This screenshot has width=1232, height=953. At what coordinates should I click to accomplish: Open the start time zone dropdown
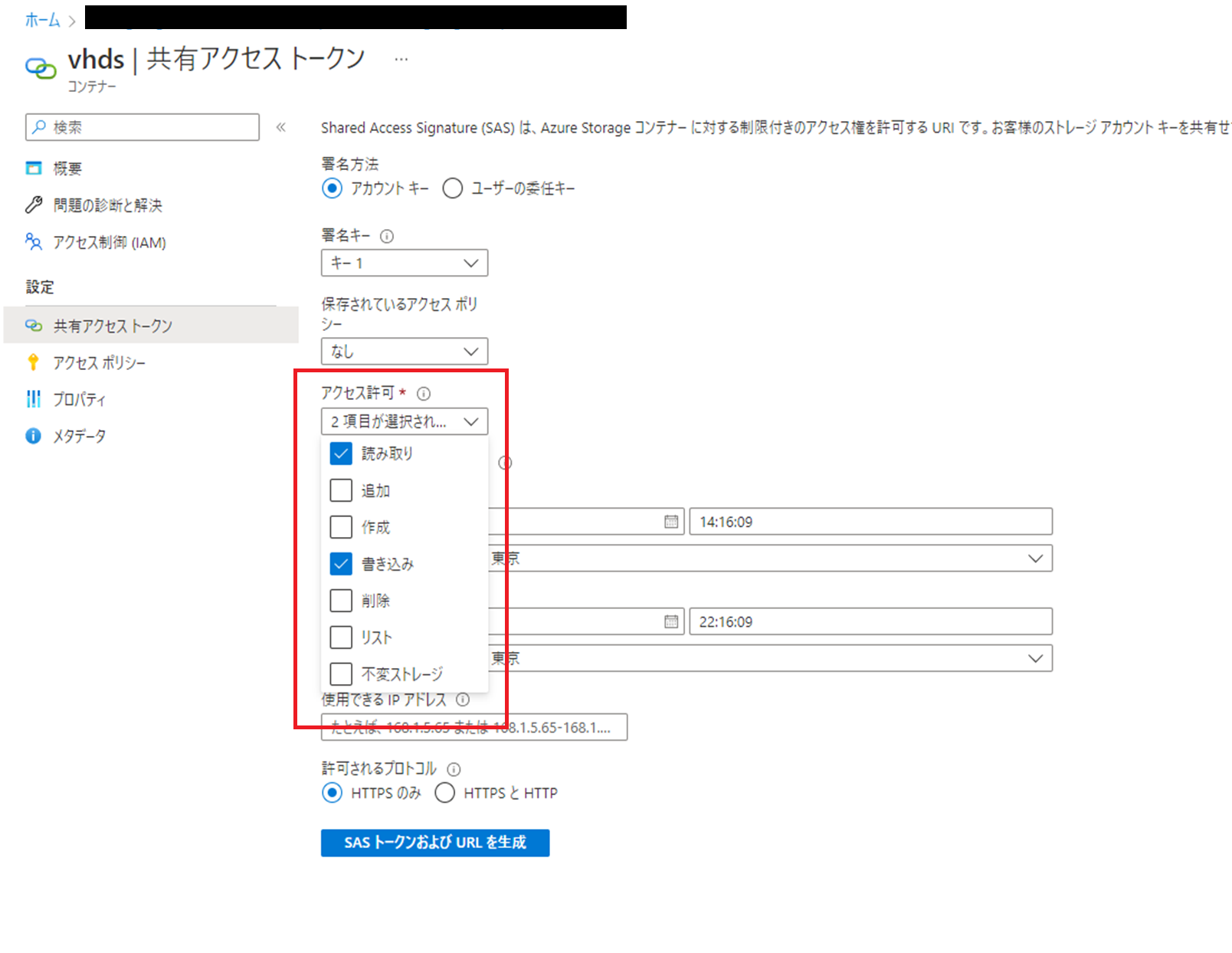770,558
